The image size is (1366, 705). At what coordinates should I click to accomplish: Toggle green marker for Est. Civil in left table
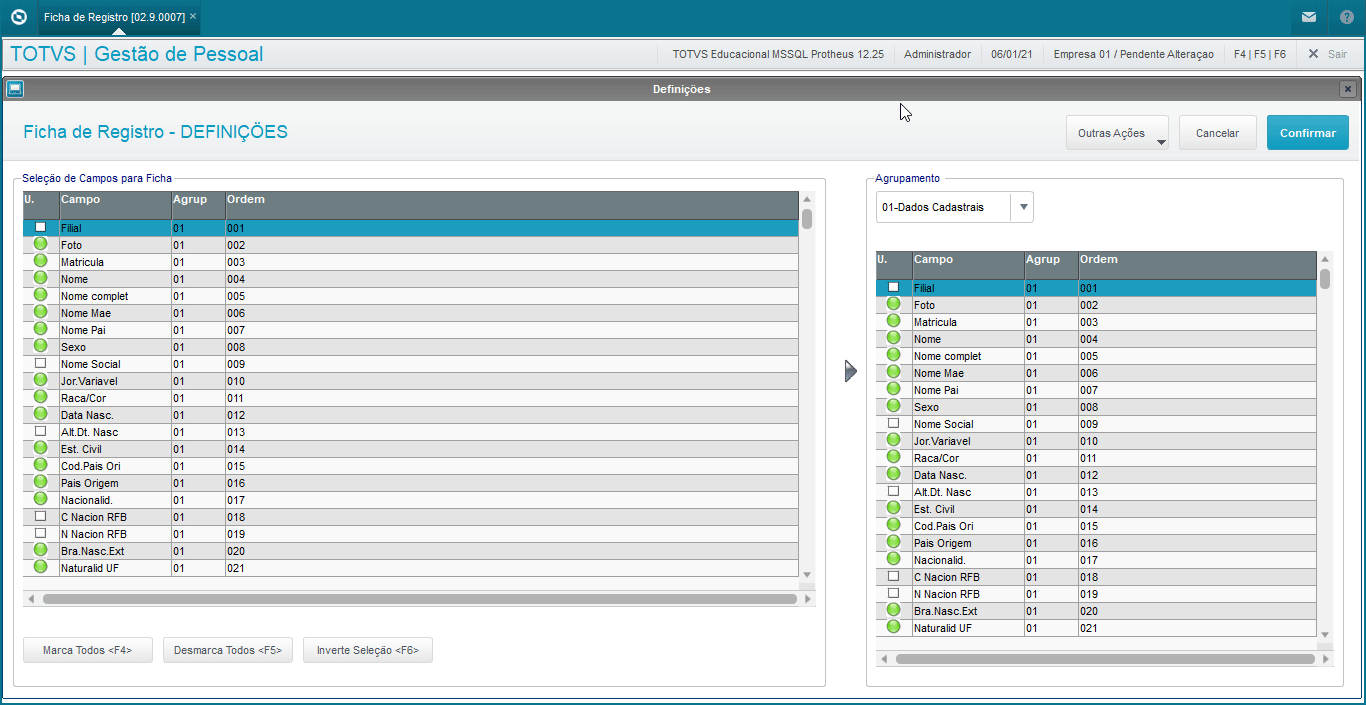[41, 448]
